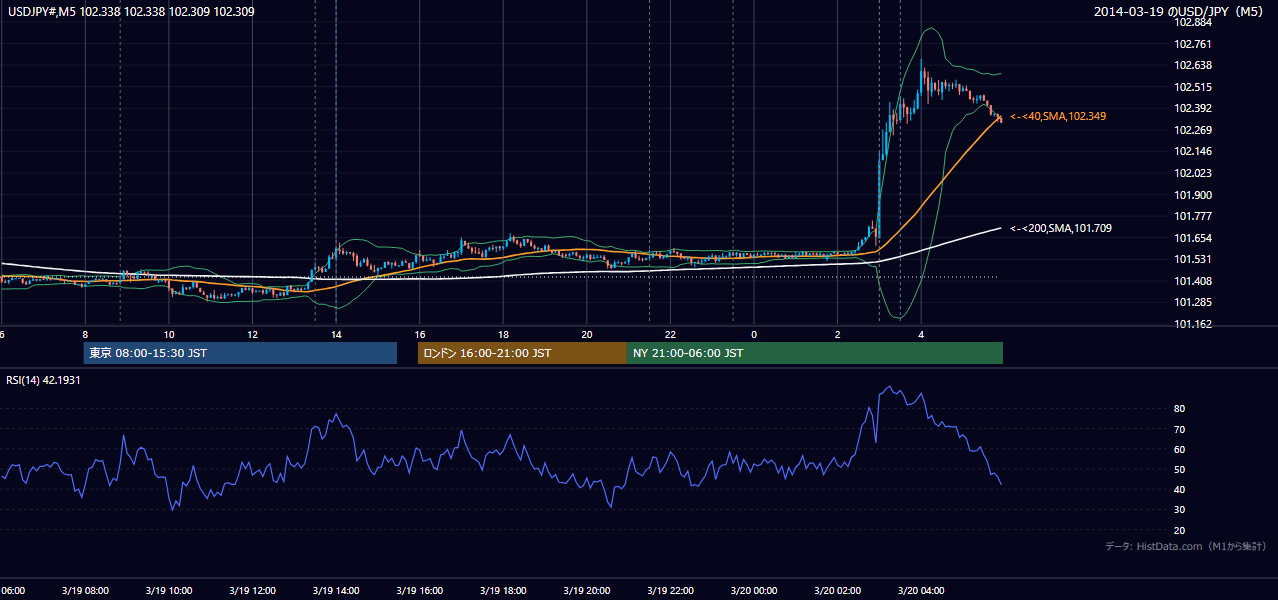Screen dimensions: 1278x600
Task: Click price axis value 102.146
Action: (x=1192, y=151)
